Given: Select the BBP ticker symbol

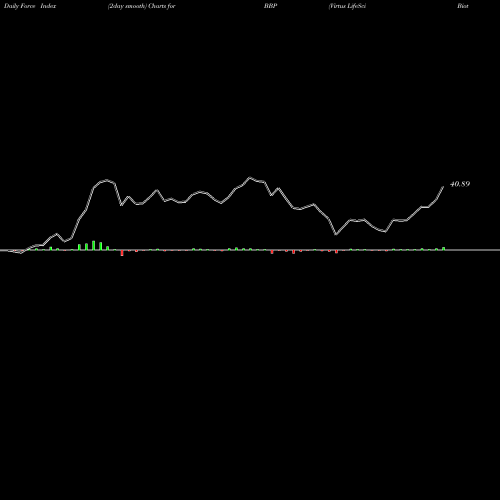Looking at the screenshot, I should click(270, 6).
